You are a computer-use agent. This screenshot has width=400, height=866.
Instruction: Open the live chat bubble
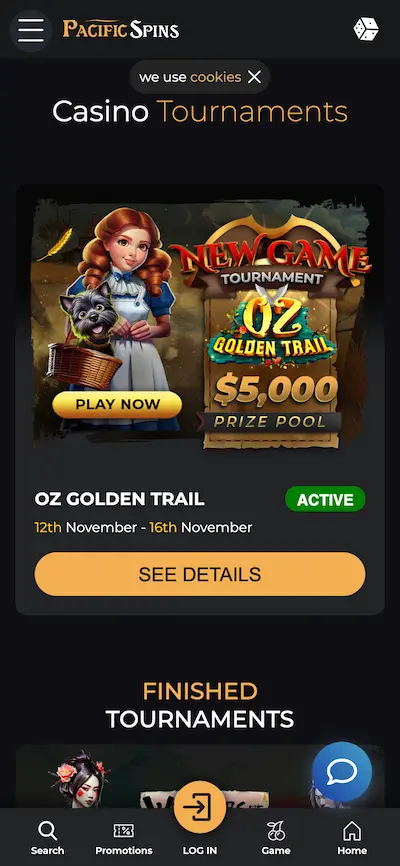coord(341,772)
